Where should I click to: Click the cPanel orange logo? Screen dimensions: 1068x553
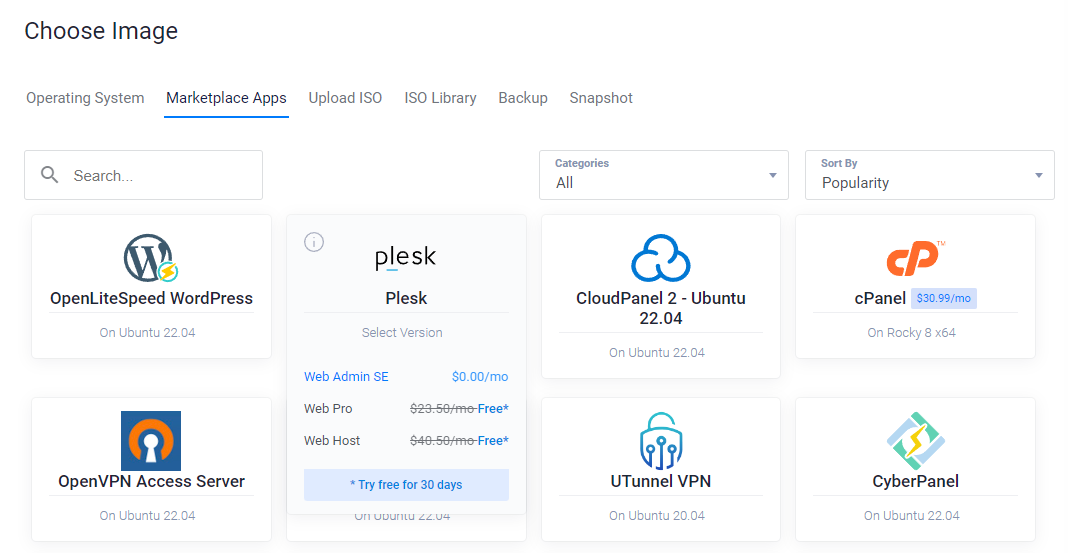[x=915, y=258]
